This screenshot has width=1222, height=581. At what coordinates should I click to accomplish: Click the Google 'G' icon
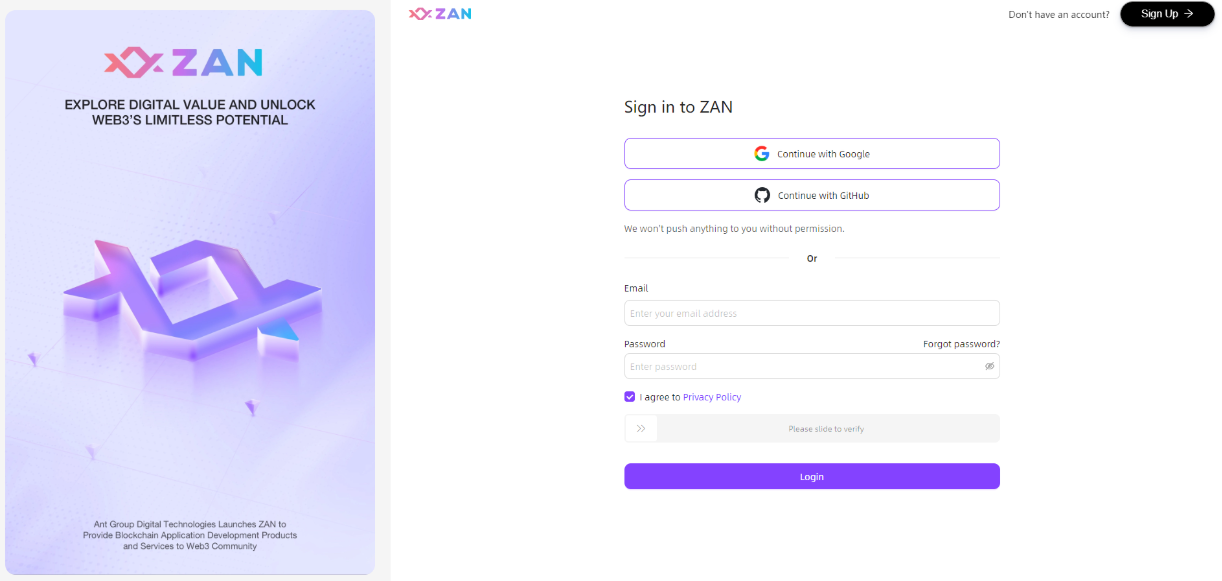[x=762, y=154]
